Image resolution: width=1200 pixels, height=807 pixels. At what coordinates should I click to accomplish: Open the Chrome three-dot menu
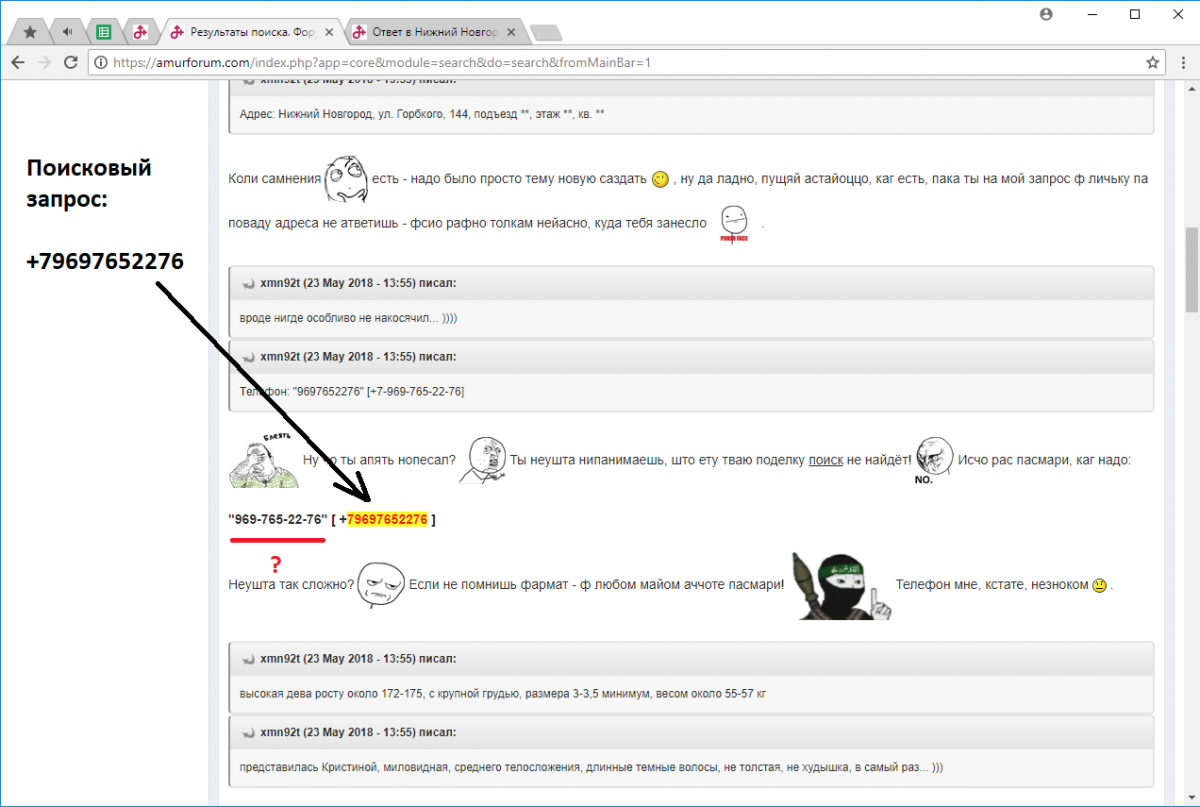pos(1181,62)
